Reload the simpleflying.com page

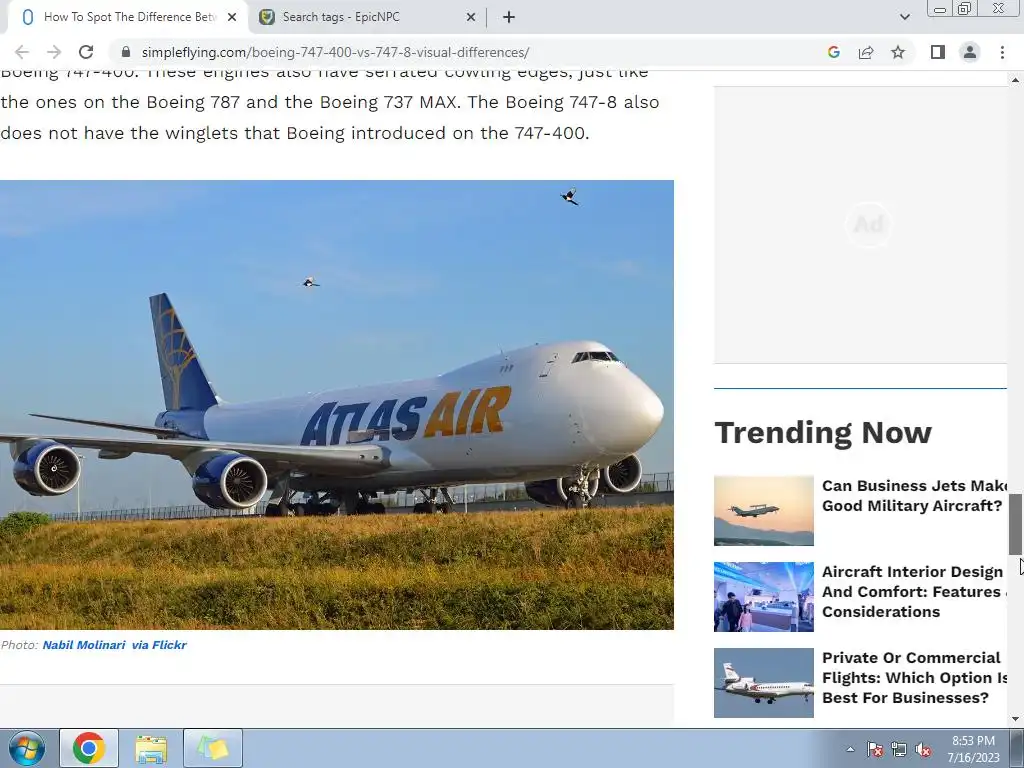[86, 52]
